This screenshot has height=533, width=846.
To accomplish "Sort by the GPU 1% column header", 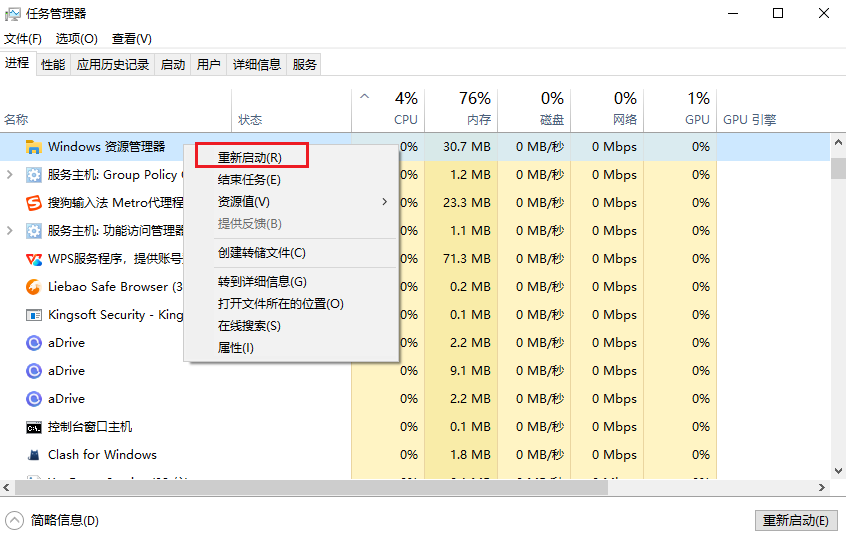I will coord(680,110).
